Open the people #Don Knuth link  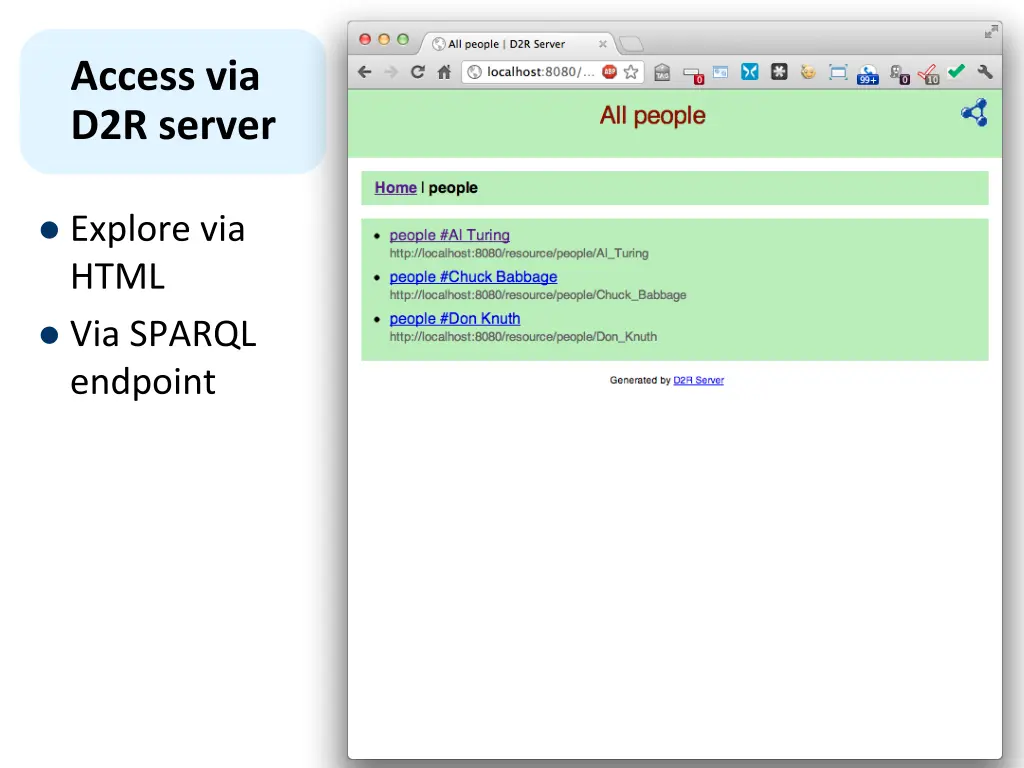coord(454,318)
